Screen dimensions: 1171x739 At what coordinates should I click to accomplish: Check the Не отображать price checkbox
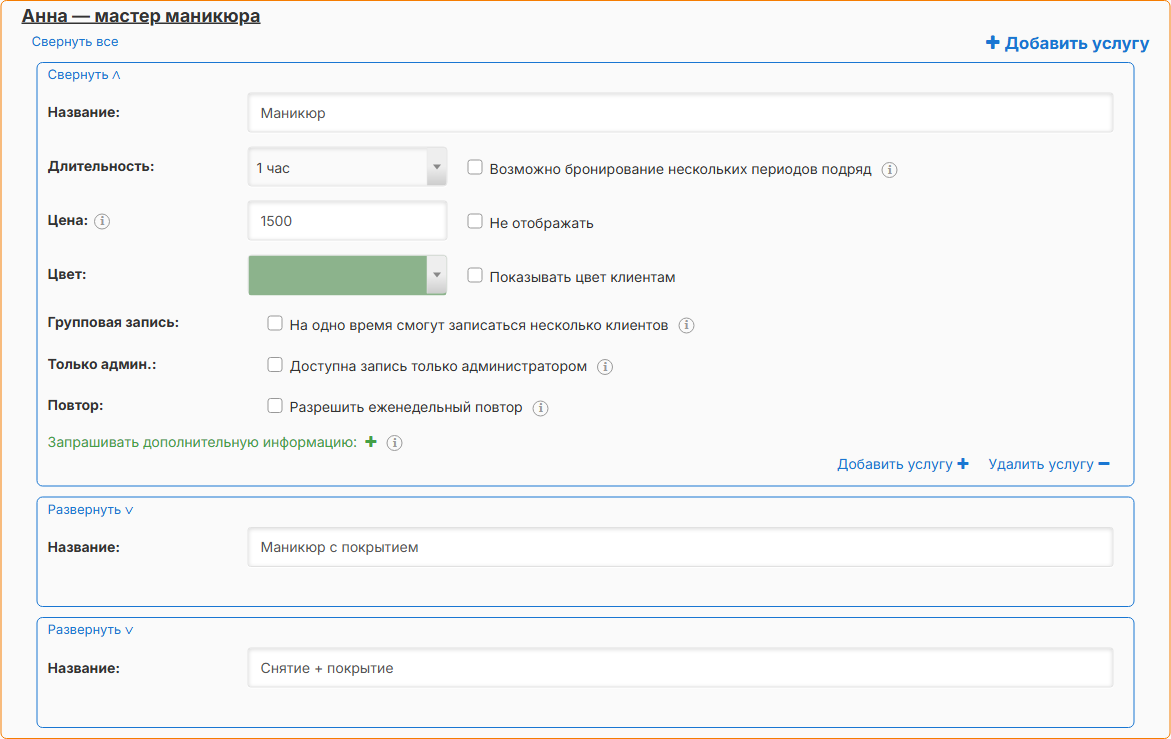475,221
